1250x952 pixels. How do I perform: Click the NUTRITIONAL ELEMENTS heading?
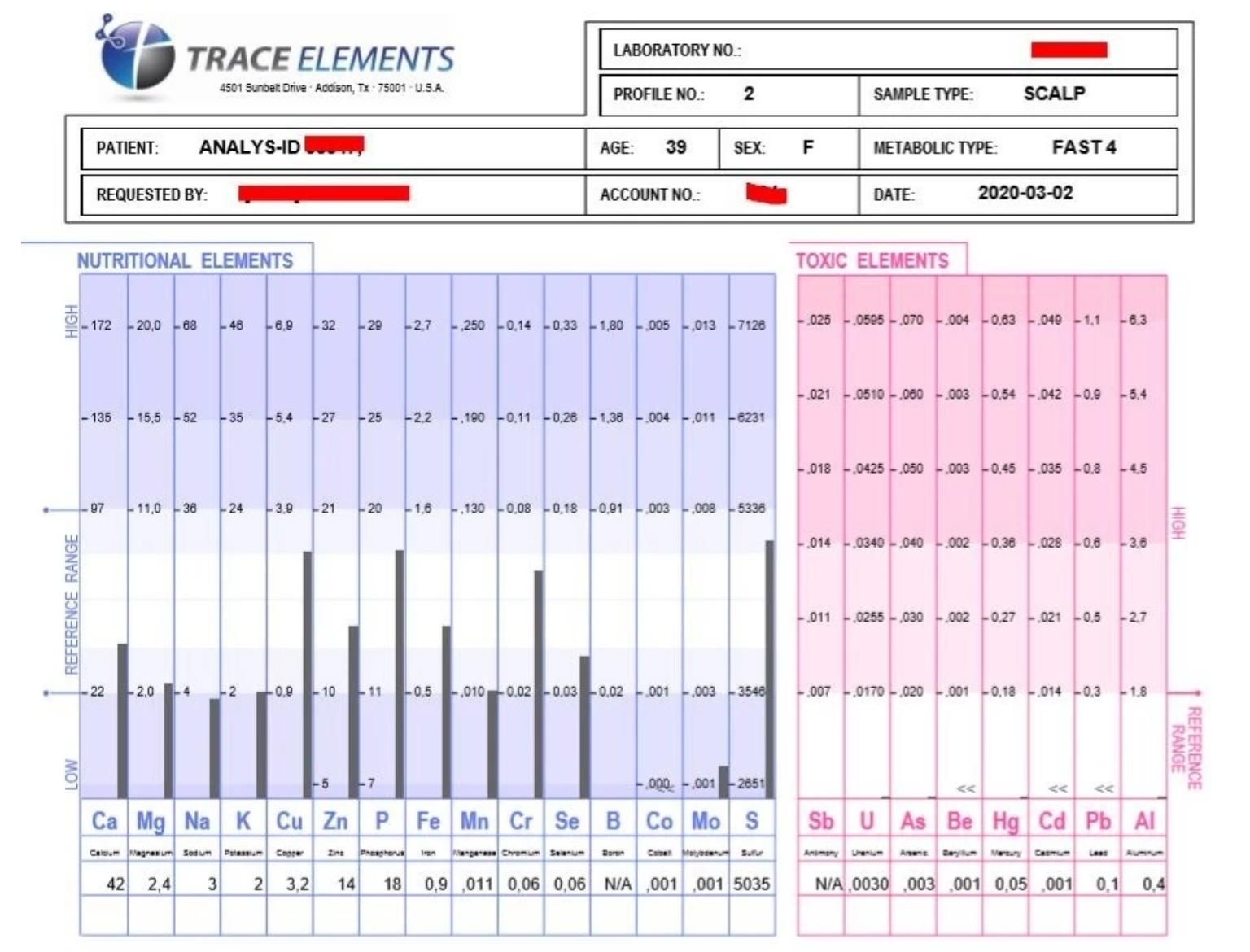point(185,260)
